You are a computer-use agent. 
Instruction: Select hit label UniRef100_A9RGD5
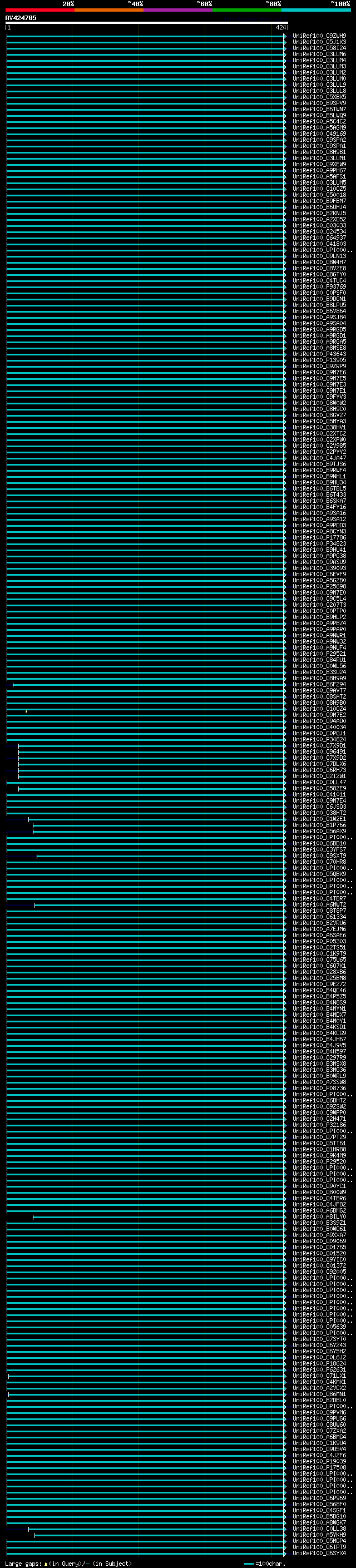[319, 329]
